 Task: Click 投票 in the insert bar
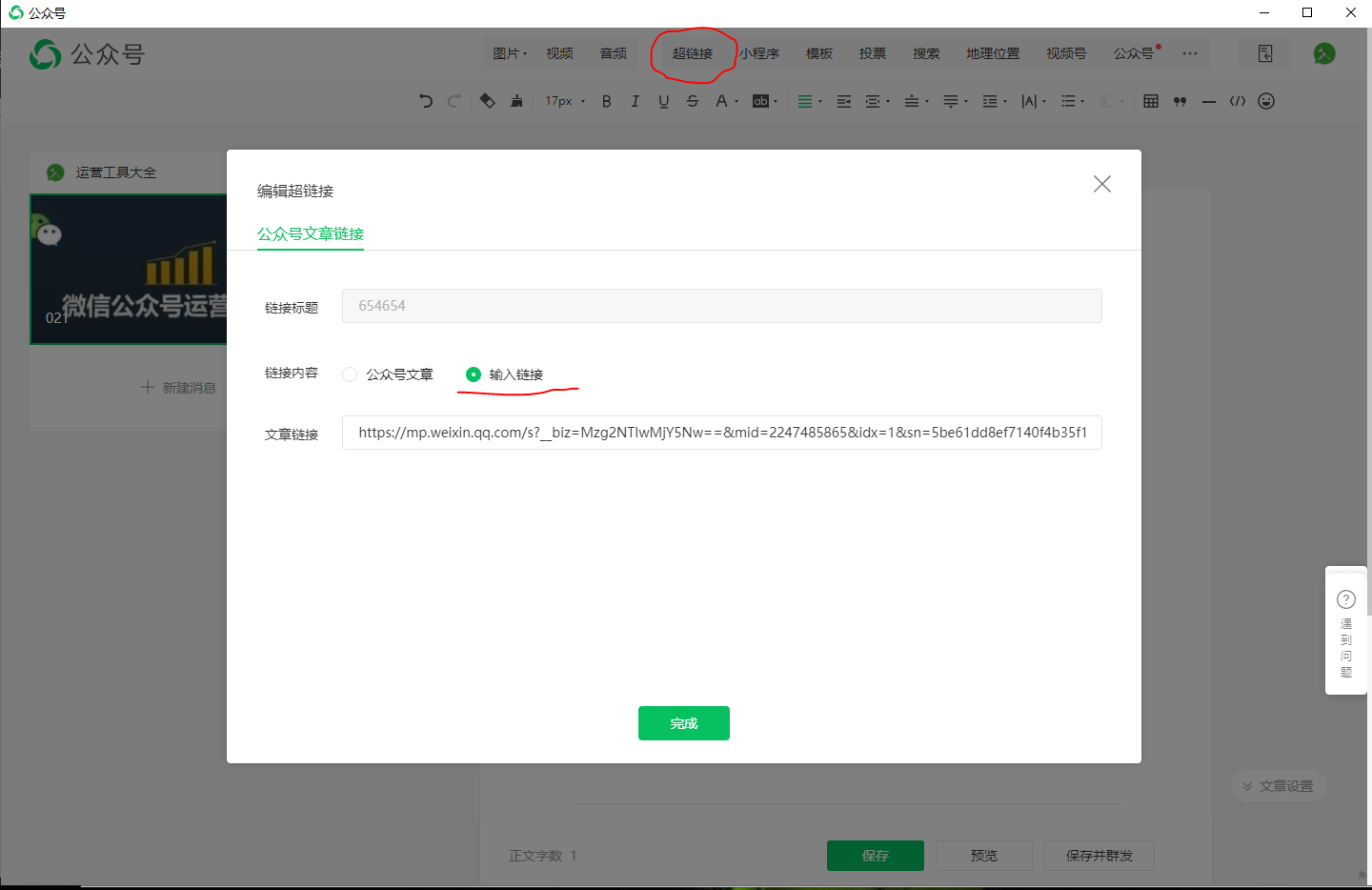click(873, 53)
